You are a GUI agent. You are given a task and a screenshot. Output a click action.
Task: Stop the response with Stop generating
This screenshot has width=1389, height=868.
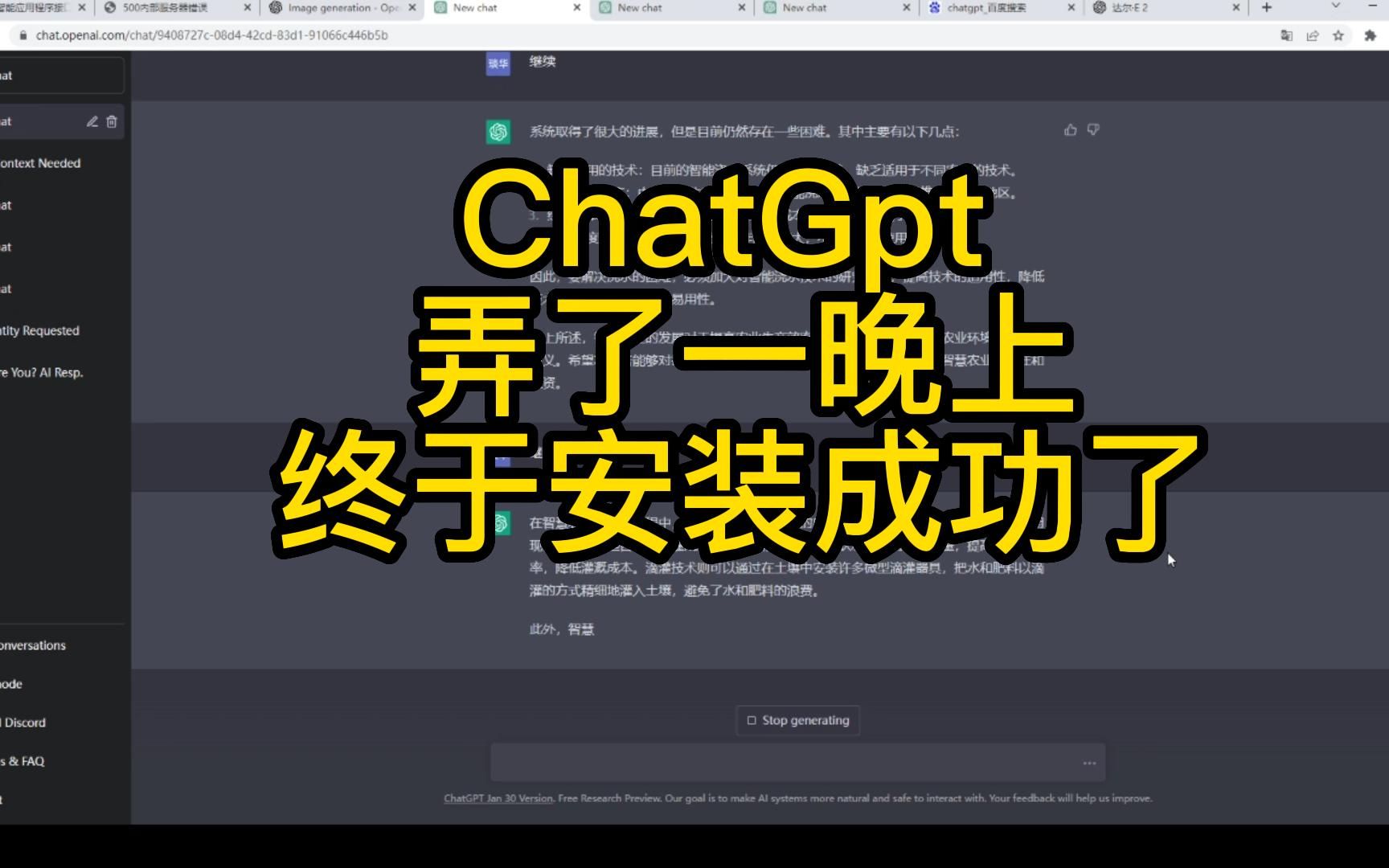797,720
